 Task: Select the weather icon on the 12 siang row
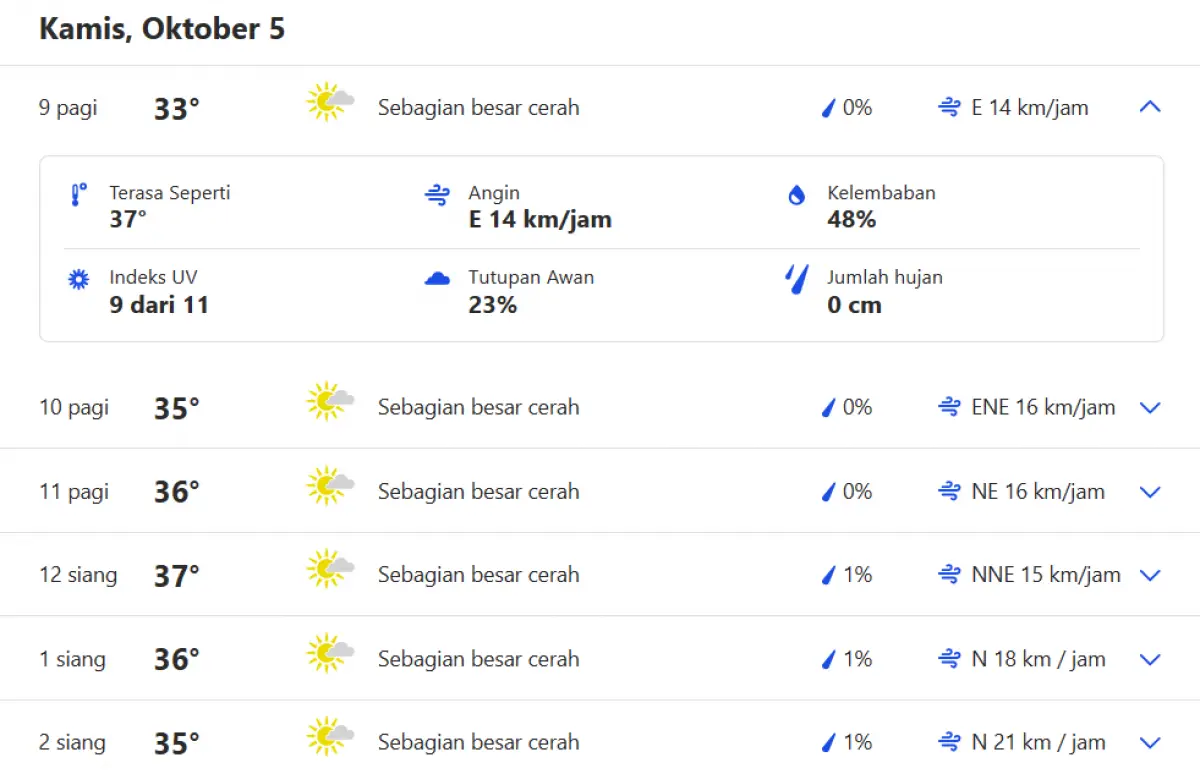pos(330,574)
